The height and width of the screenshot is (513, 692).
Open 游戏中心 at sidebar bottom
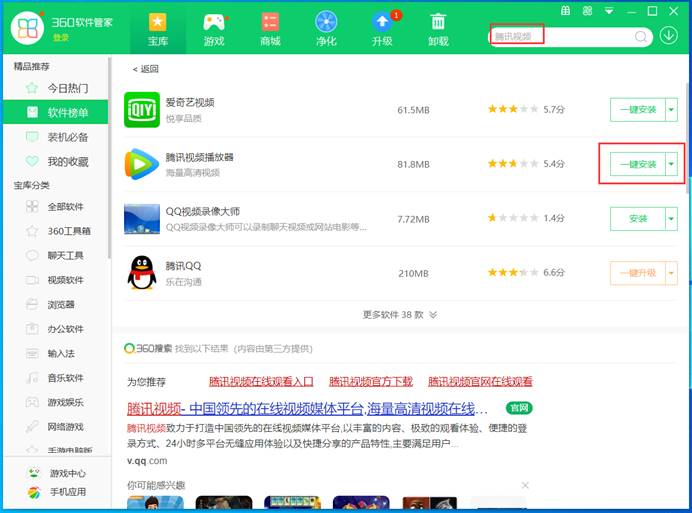(56, 473)
